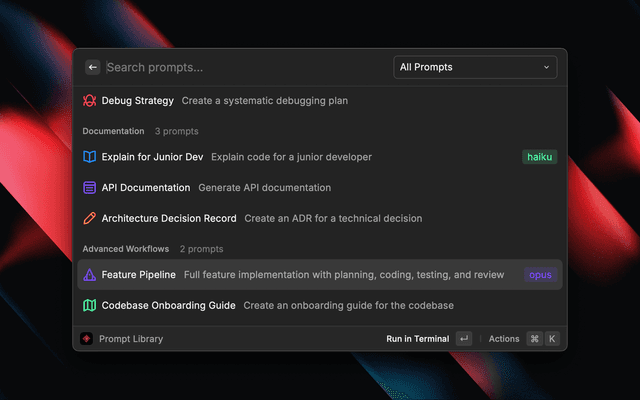Click the Feature Pipeline warning triangle icon

[89, 275]
